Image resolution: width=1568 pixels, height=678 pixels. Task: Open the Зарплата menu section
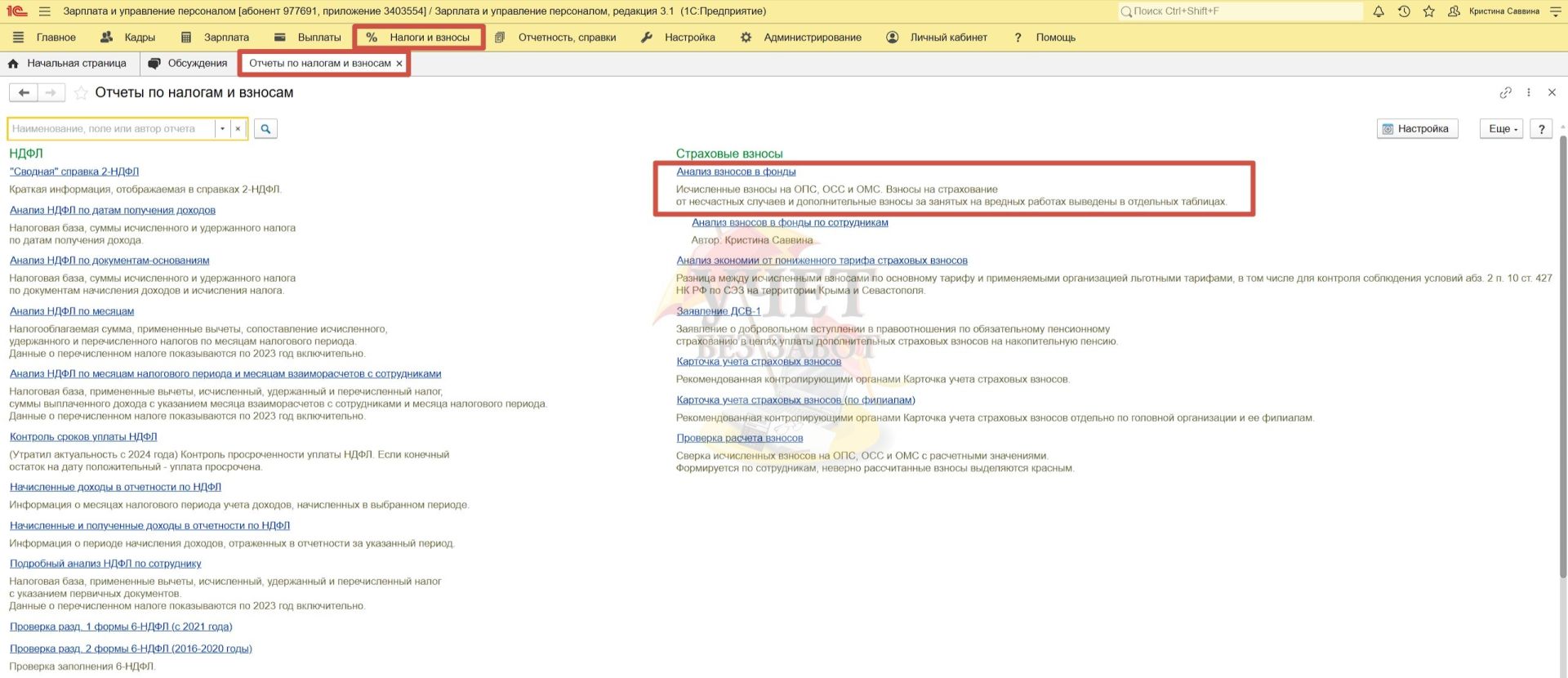click(x=215, y=38)
